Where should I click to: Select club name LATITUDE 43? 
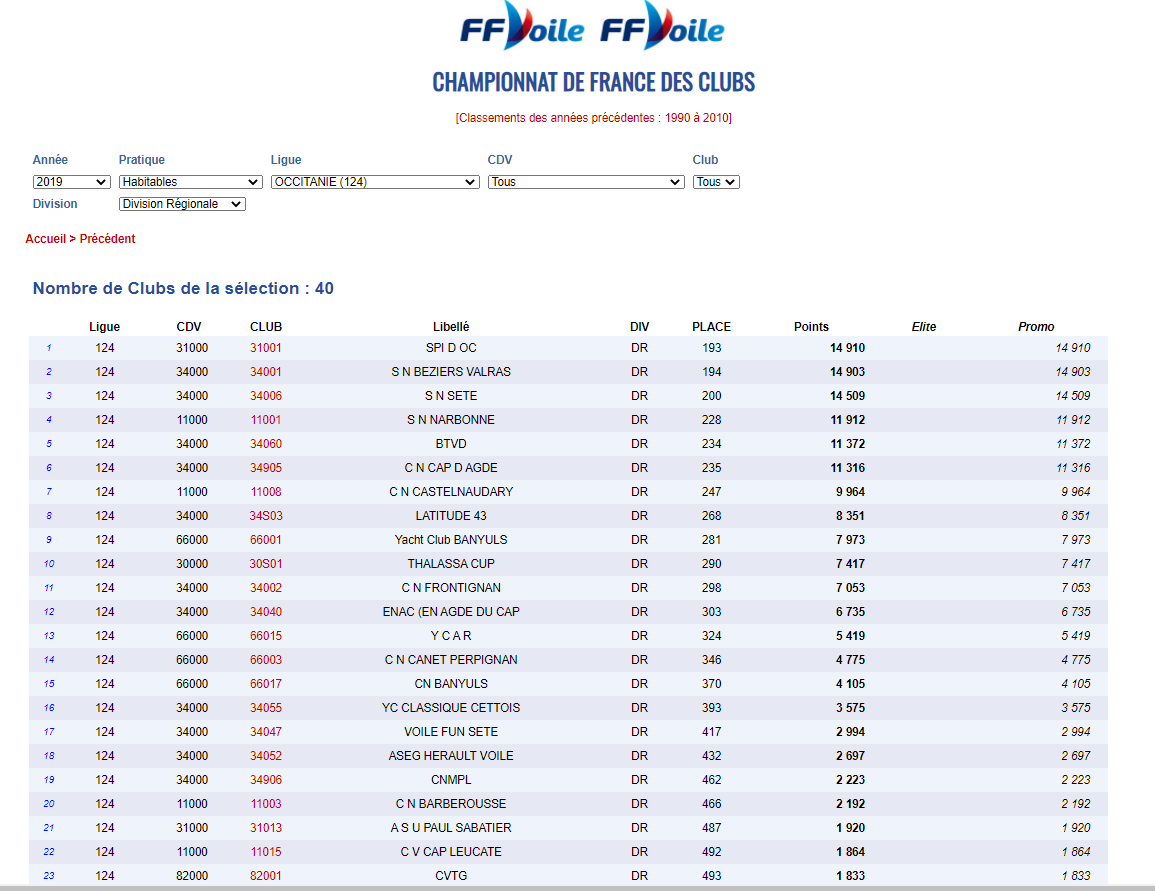(x=451, y=515)
